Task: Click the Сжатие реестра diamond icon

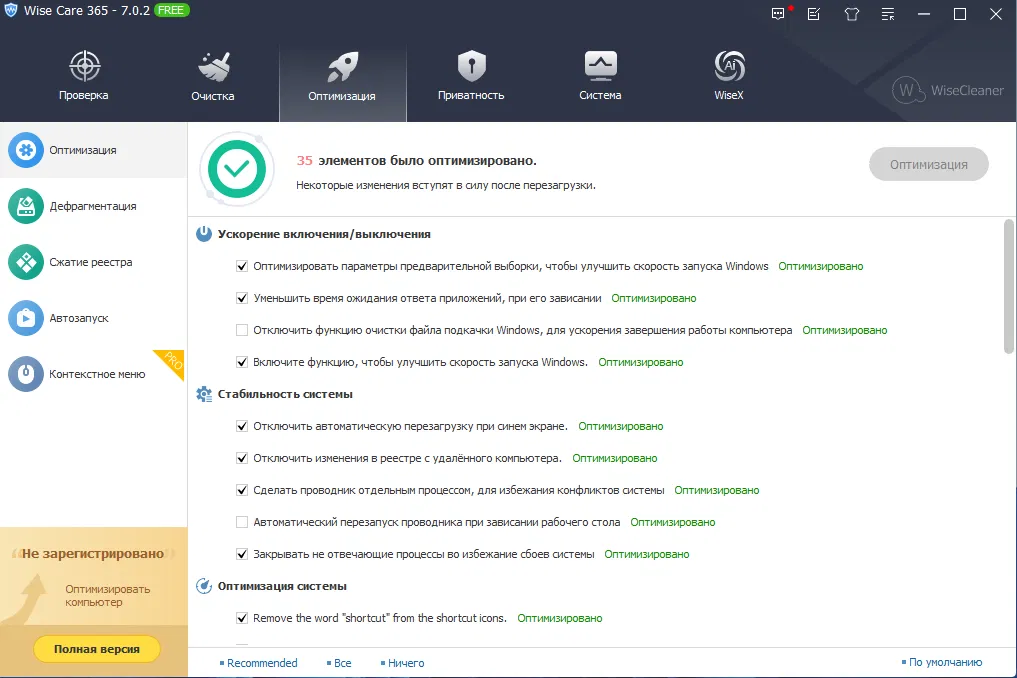Action: (26, 262)
